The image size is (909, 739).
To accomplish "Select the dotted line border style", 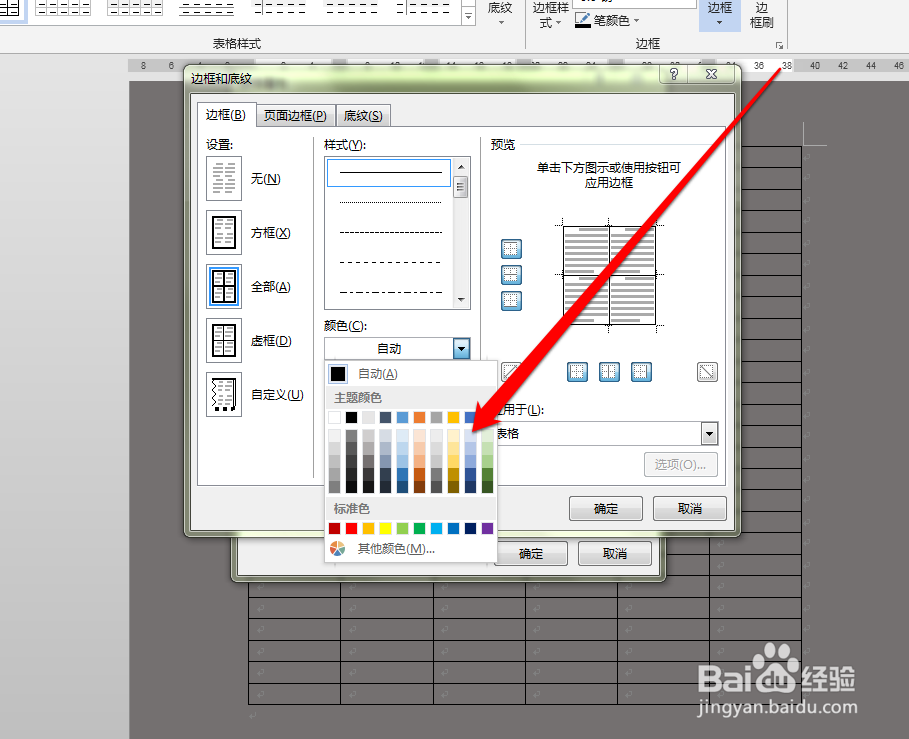I will click(x=390, y=202).
